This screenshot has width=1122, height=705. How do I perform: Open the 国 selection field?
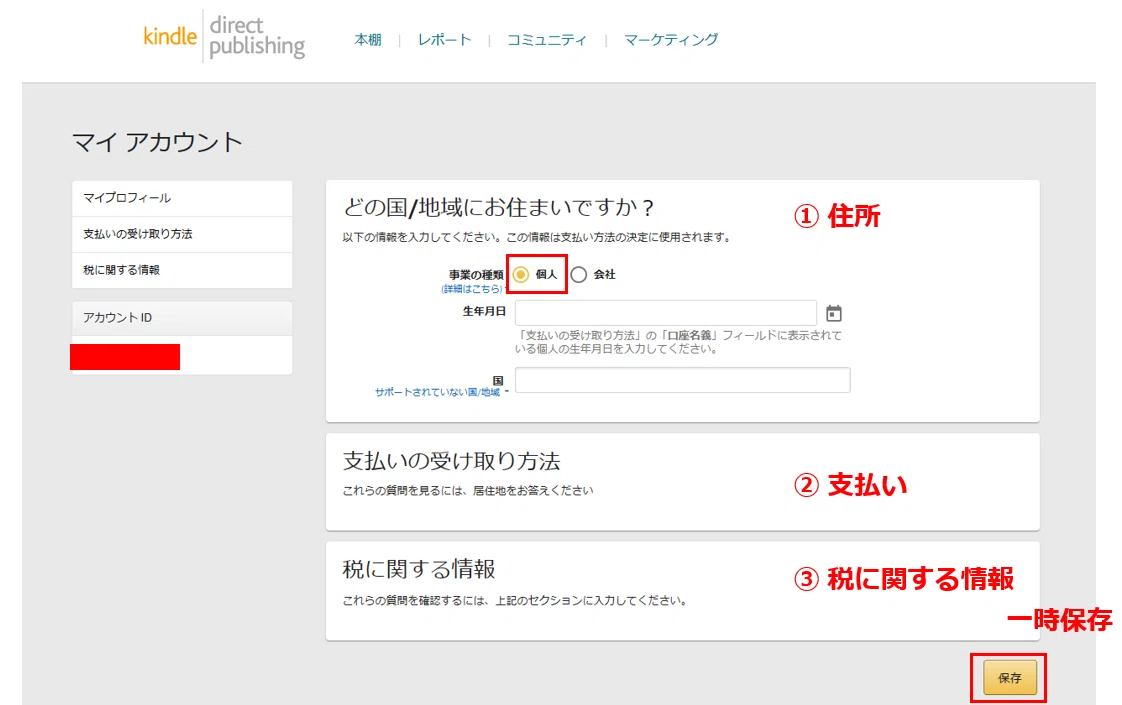[x=683, y=379]
